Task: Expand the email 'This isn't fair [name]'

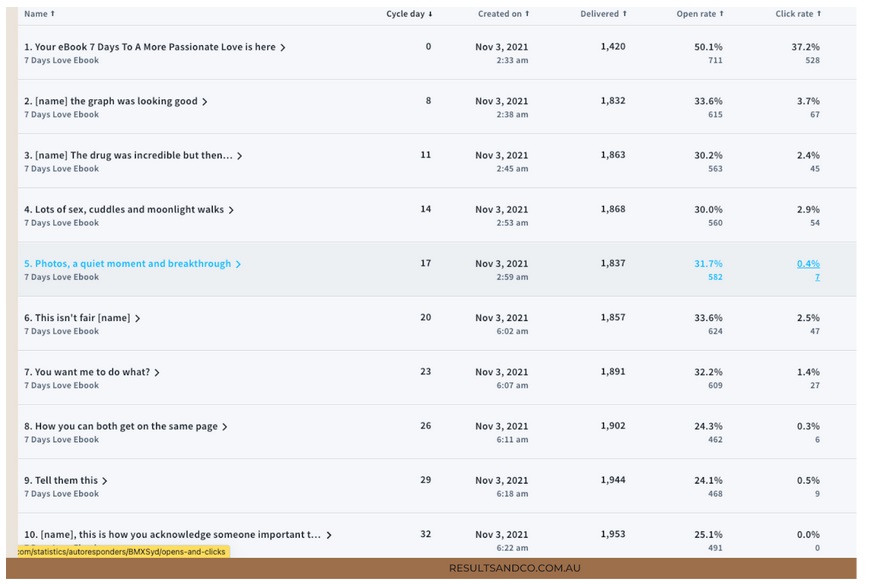Action: (139, 317)
